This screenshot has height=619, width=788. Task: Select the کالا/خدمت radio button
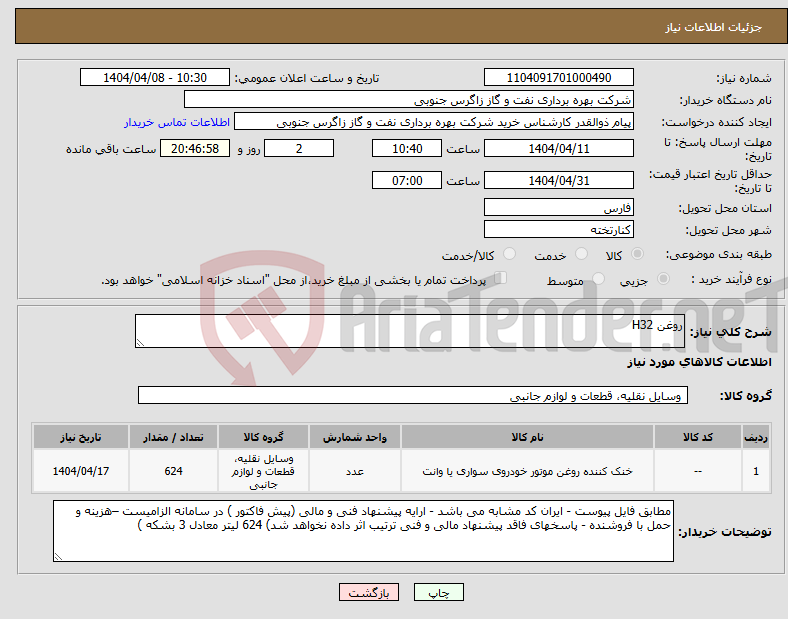[509, 254]
